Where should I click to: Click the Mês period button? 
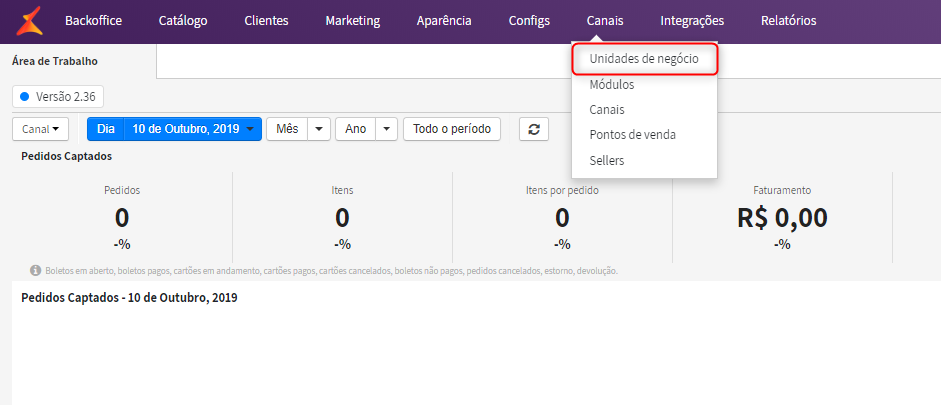287,129
